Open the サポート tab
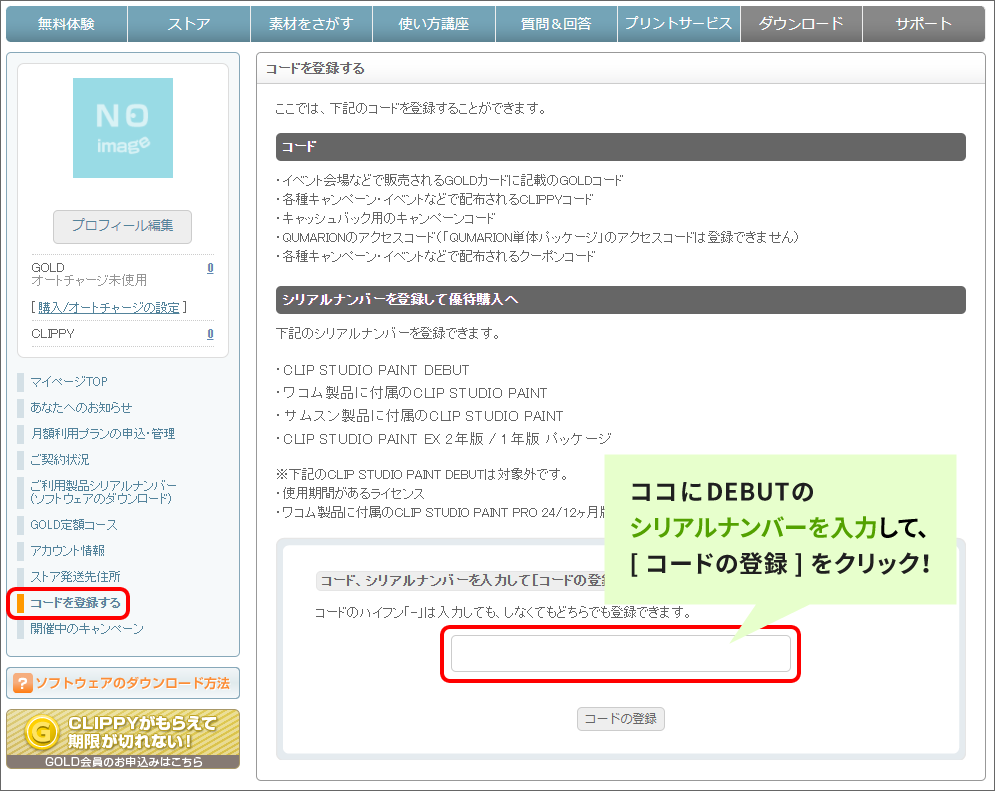Screen dimensions: 995x791 click(924, 24)
